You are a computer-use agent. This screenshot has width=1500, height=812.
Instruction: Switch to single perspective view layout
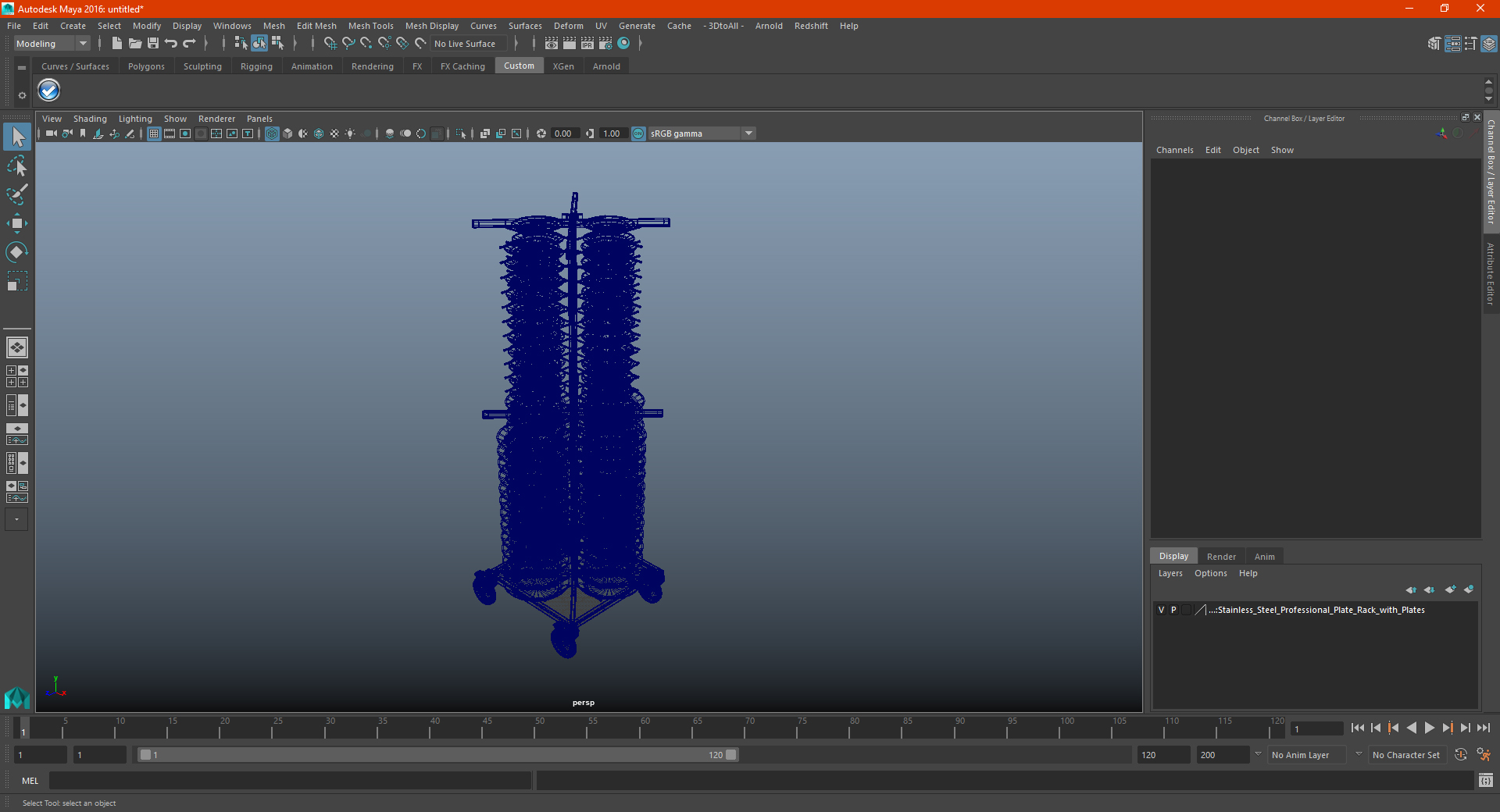point(16,347)
